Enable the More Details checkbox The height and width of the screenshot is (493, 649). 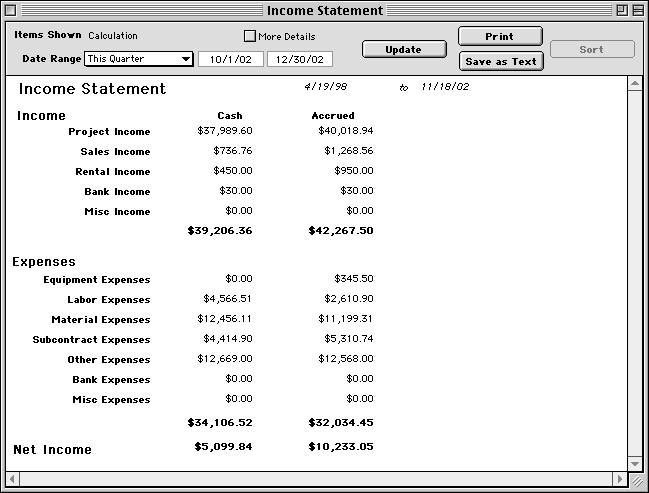[250, 36]
